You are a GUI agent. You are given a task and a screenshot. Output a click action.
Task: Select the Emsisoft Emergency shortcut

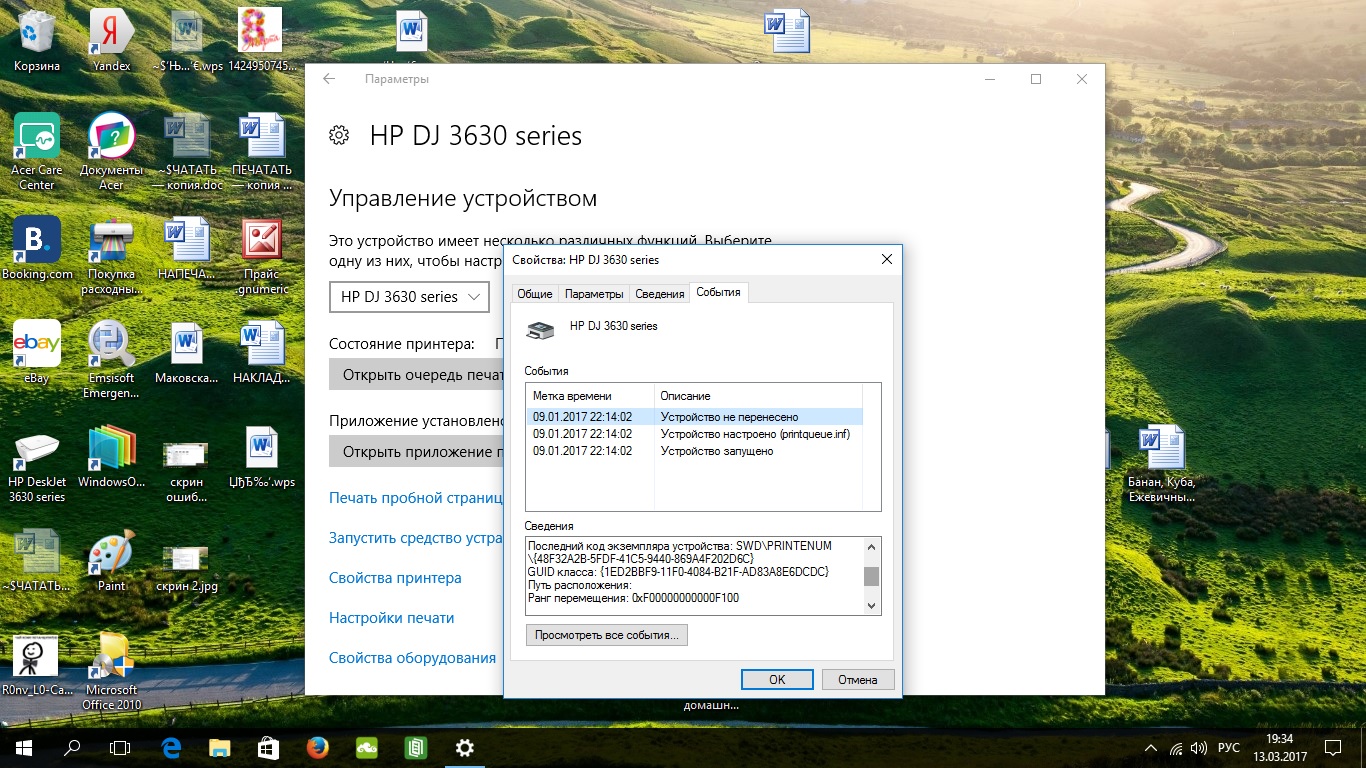pyautogui.click(x=111, y=360)
